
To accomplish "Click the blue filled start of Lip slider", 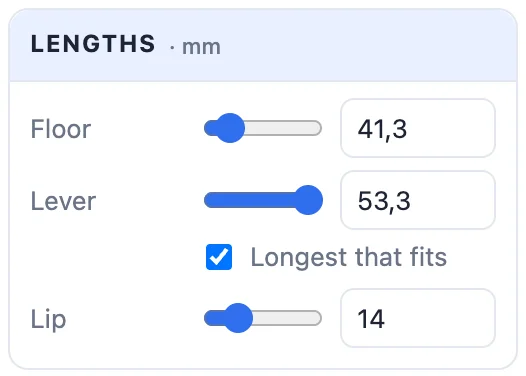I will pyautogui.click(x=214, y=318).
